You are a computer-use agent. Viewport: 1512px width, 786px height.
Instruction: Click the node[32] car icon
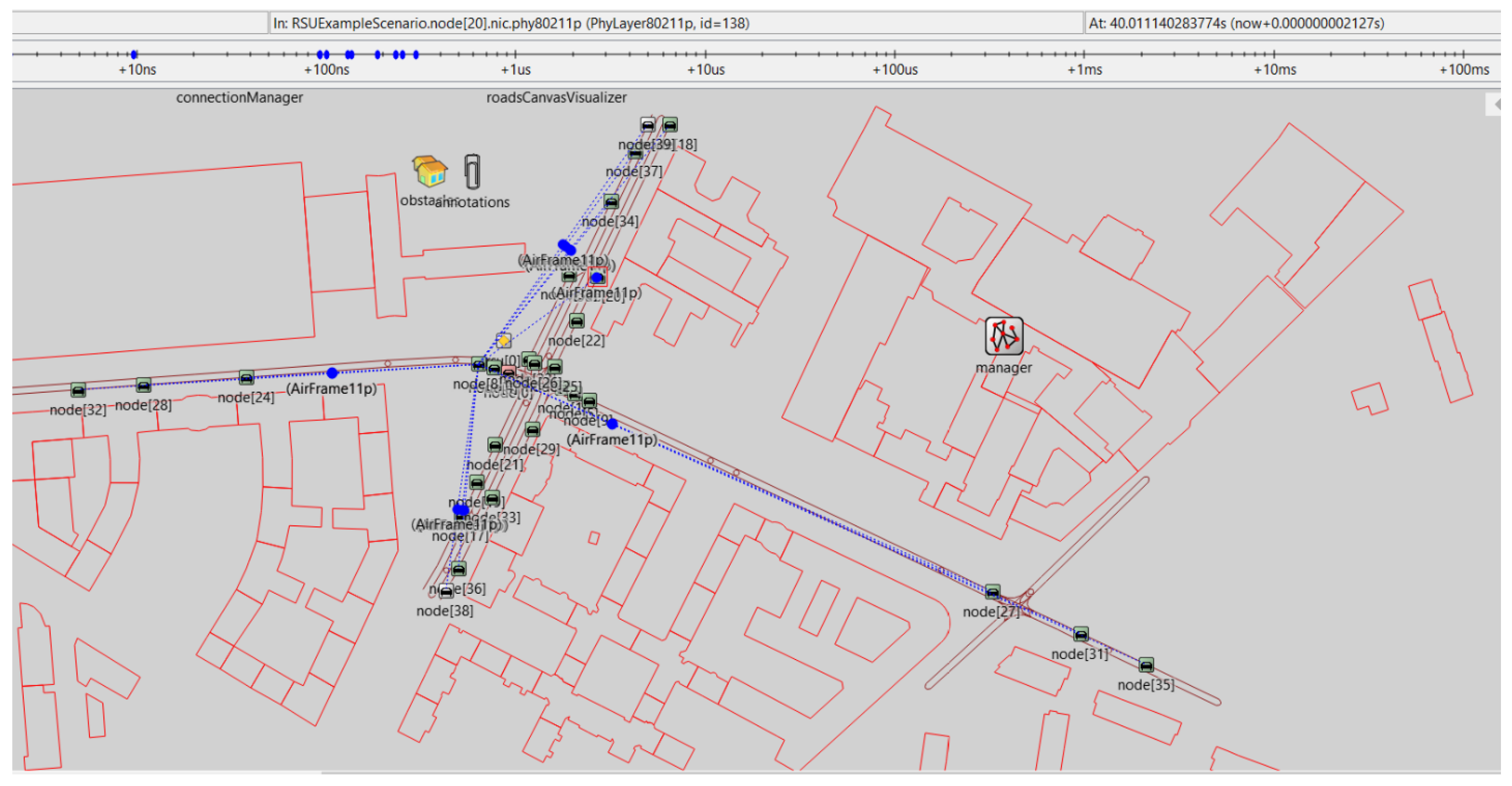coord(78,390)
